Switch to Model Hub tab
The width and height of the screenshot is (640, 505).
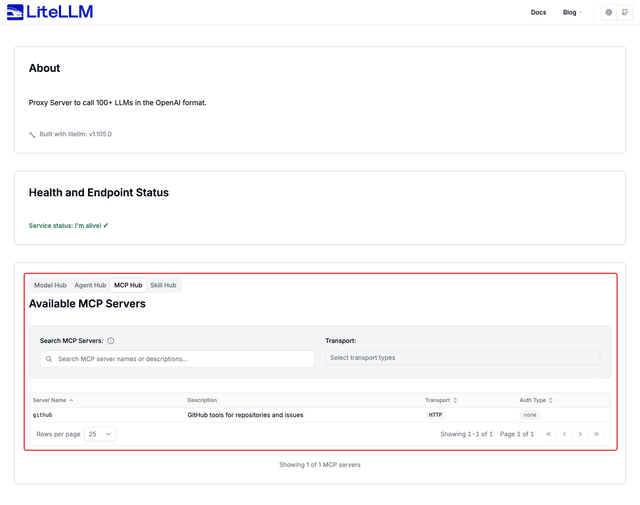pos(50,285)
